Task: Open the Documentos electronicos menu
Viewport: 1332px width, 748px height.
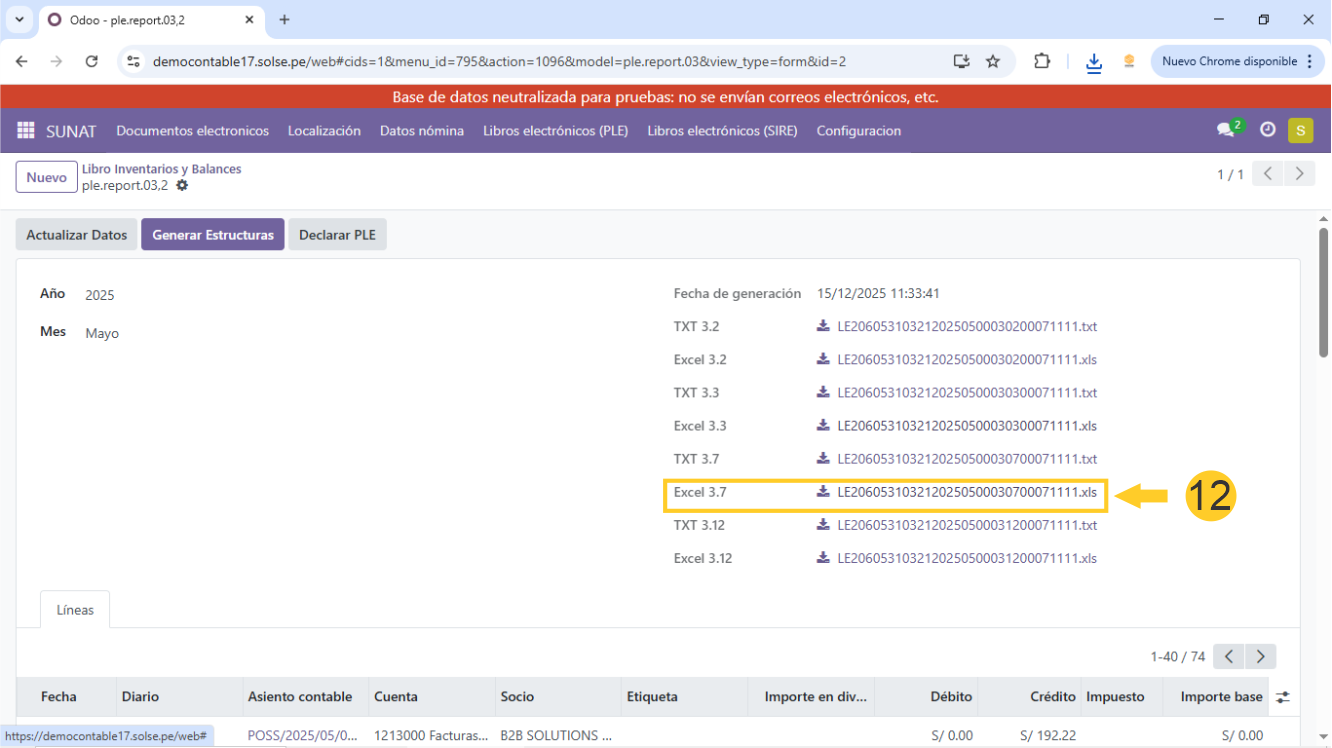Action: [192, 131]
